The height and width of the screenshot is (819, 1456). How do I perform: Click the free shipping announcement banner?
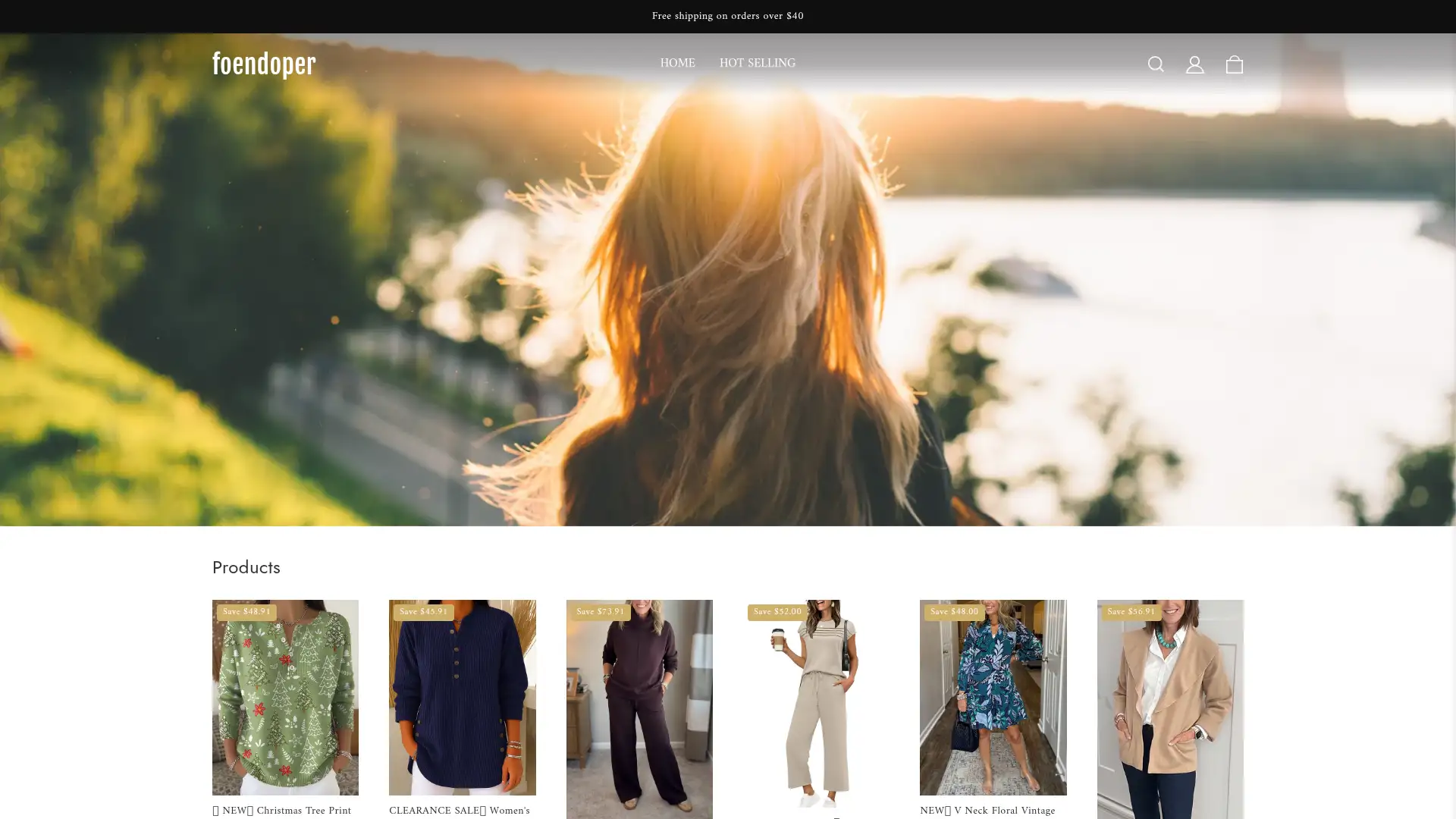[727, 15]
